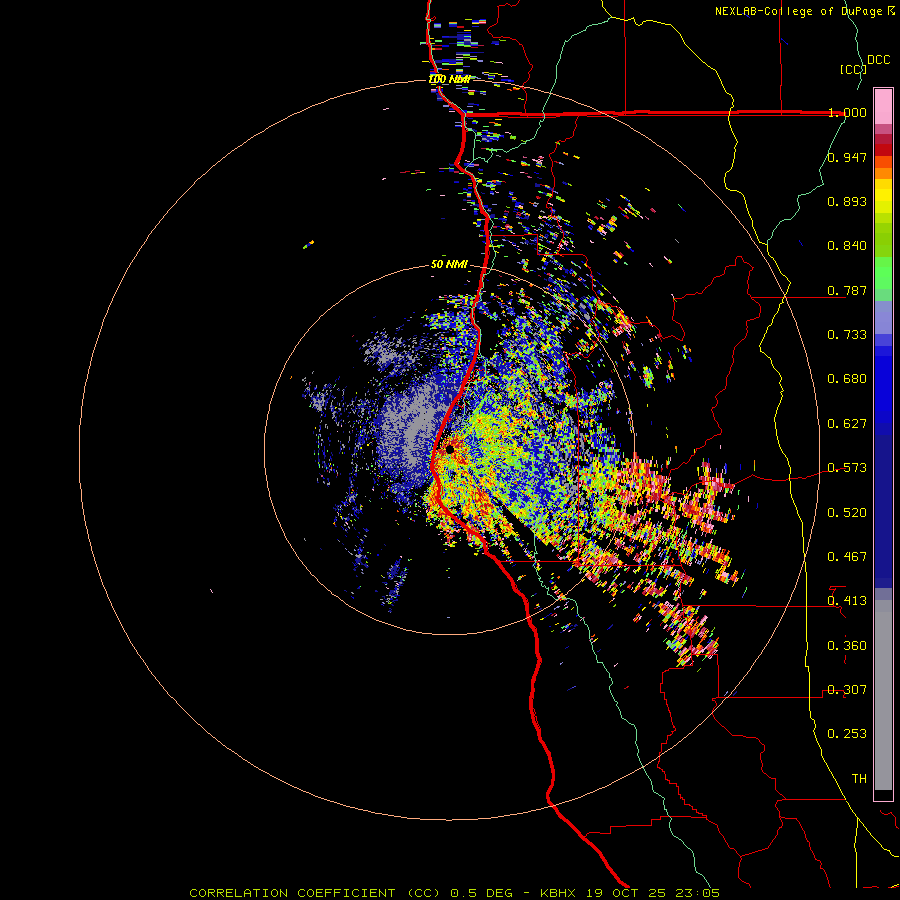
Task: Click the CORRELATION COEFFICIENT (CC) caption text
Action: click(x=315, y=893)
